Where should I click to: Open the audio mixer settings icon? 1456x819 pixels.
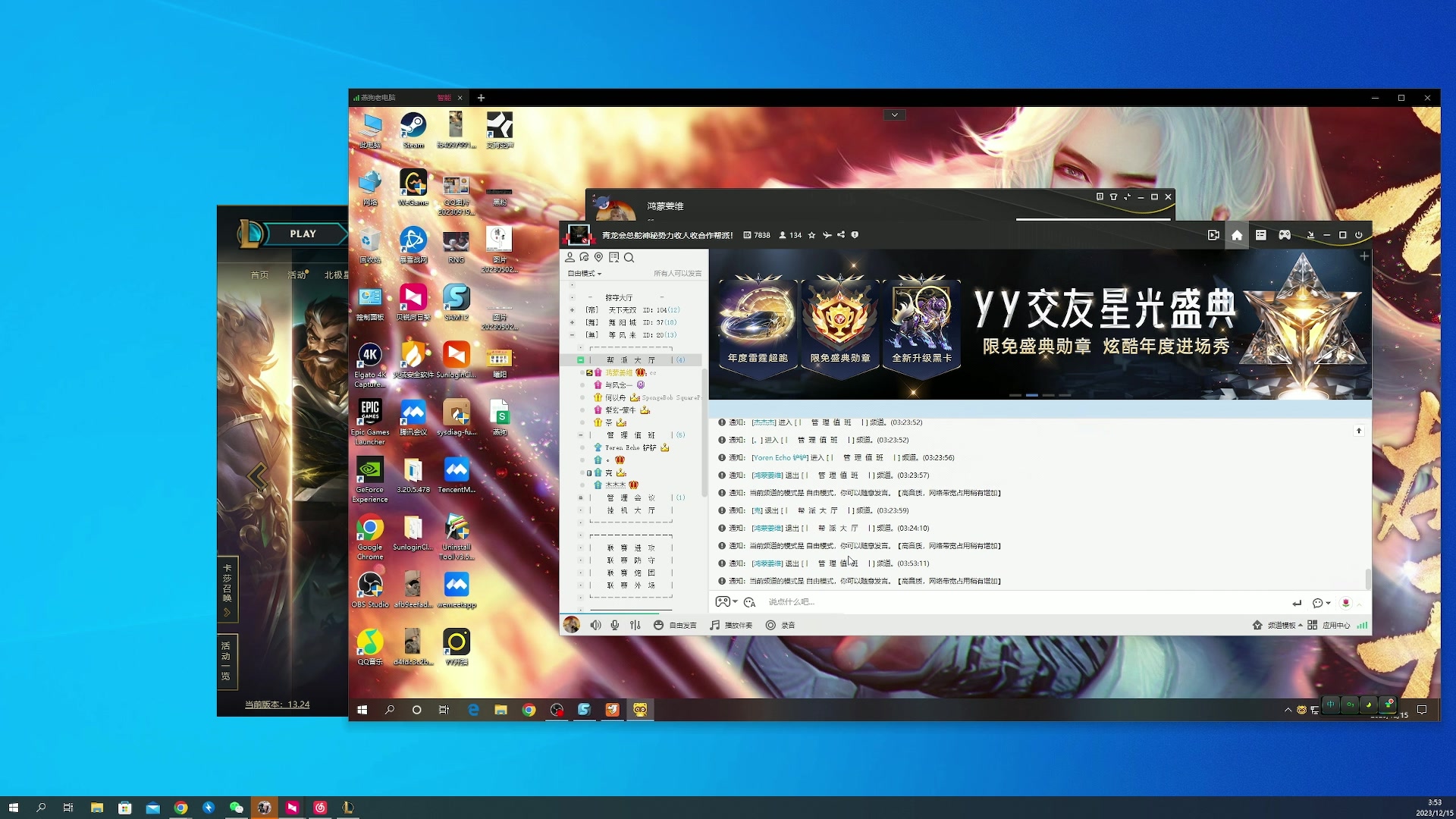click(635, 625)
